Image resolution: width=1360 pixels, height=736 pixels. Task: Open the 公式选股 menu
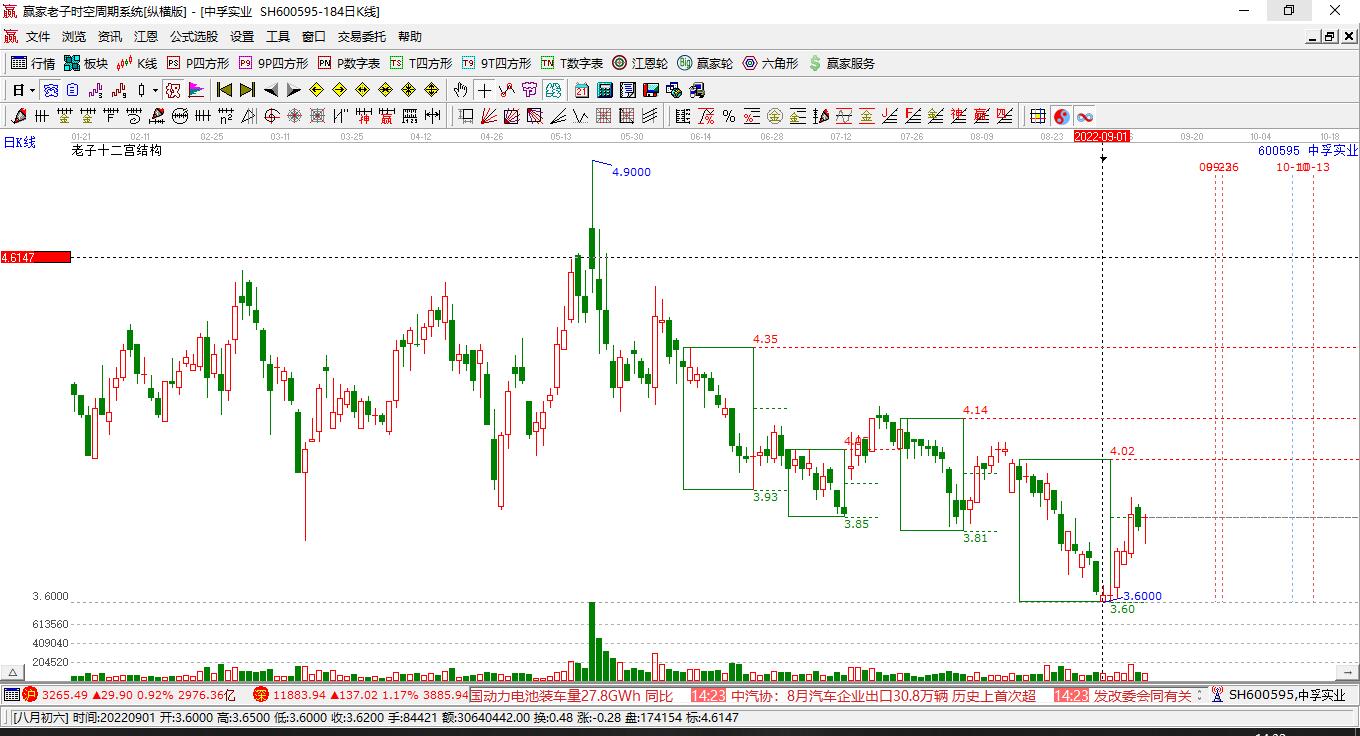click(194, 37)
